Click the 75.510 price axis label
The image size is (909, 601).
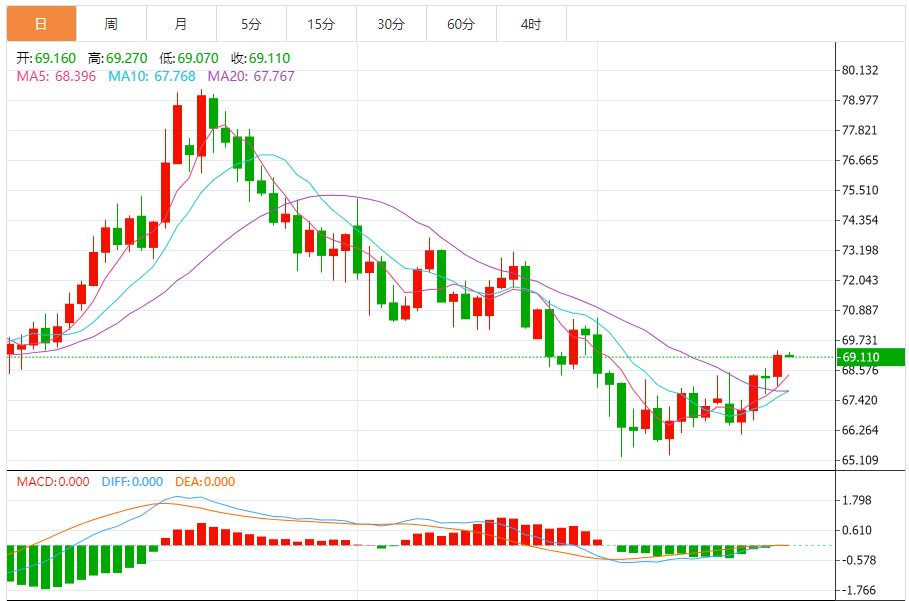click(860, 190)
